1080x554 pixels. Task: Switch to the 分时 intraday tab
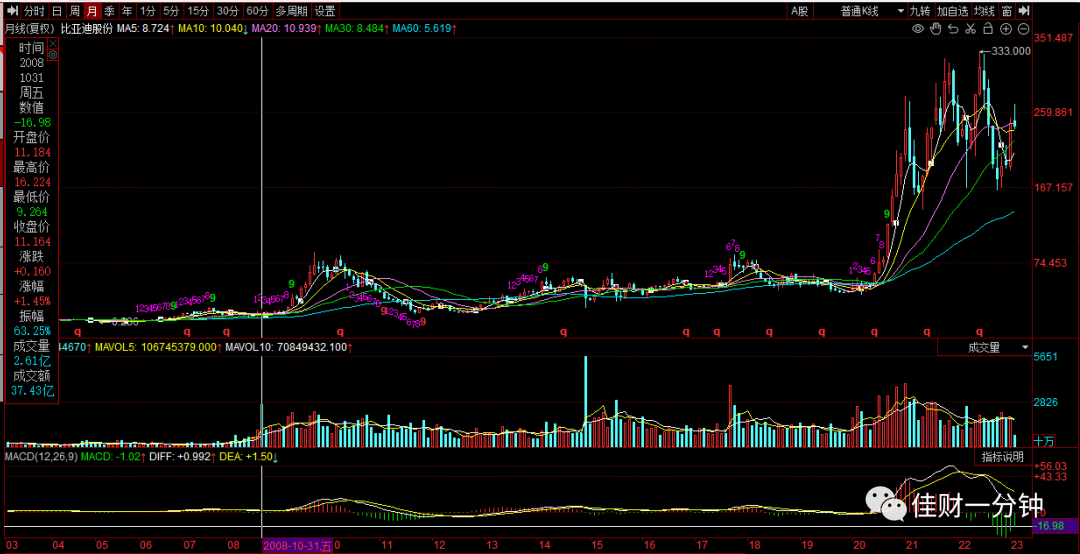click(x=34, y=11)
